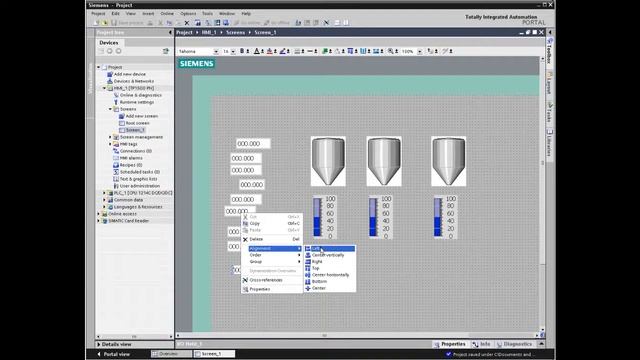The width and height of the screenshot is (640, 360).
Task: Open the Group submenu in context menu
Action: click(272, 262)
